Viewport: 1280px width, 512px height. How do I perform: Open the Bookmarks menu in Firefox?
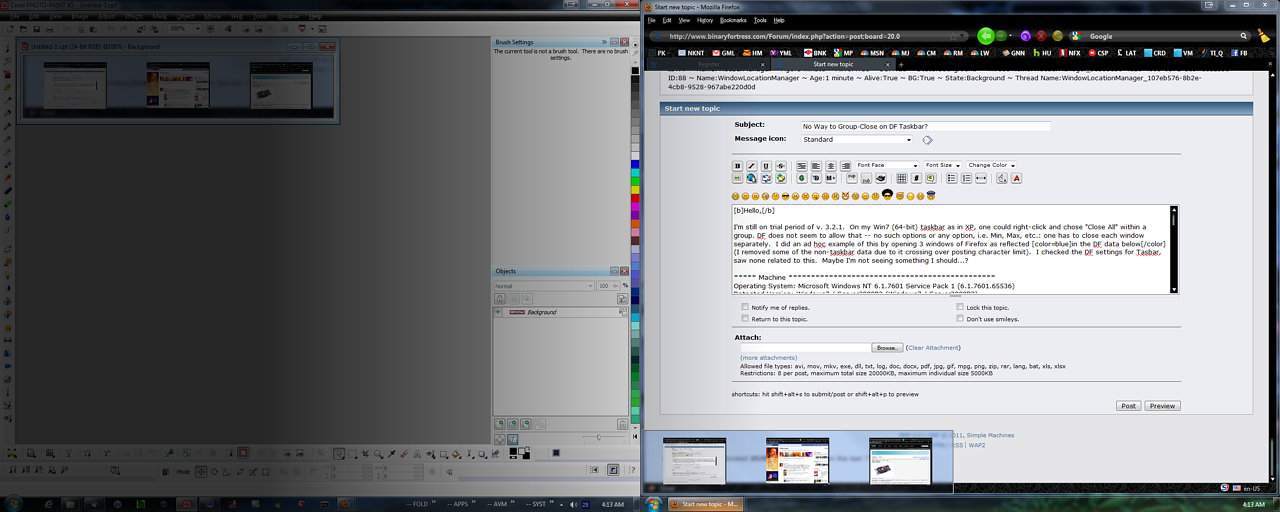[733, 20]
